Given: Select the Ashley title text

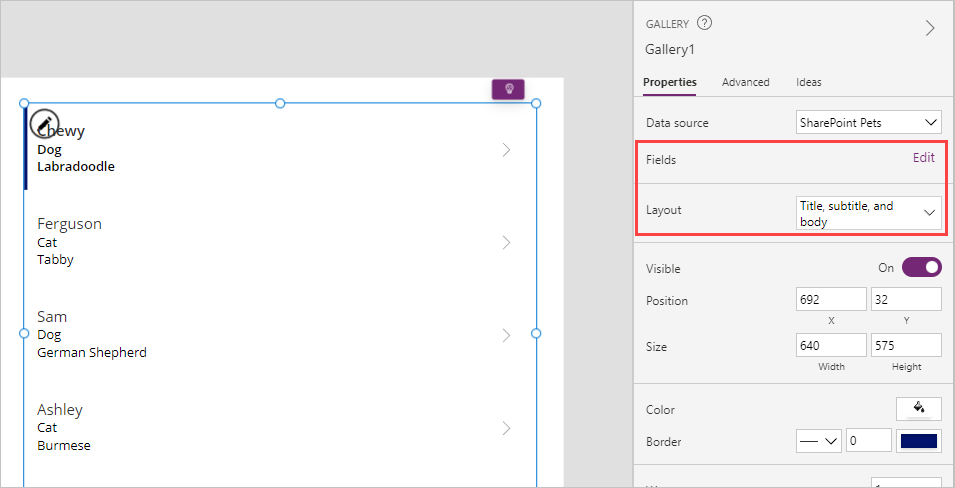Looking at the screenshot, I should (60, 409).
